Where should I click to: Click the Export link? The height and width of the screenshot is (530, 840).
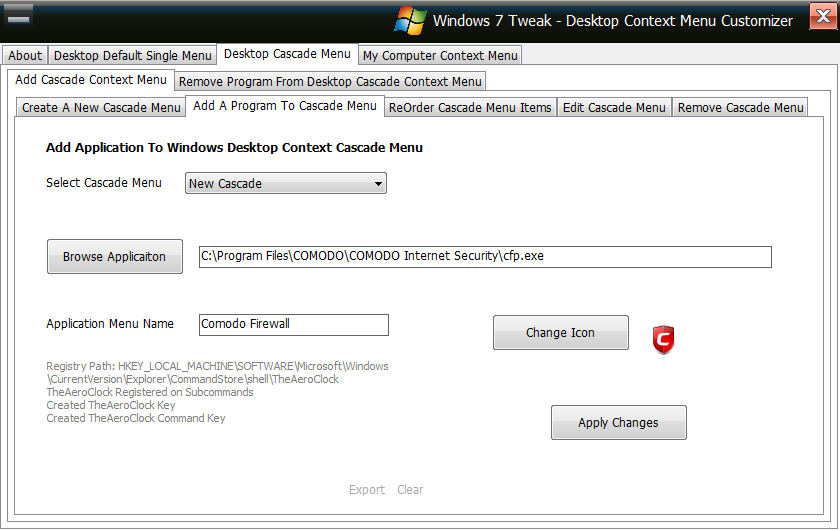(x=366, y=490)
